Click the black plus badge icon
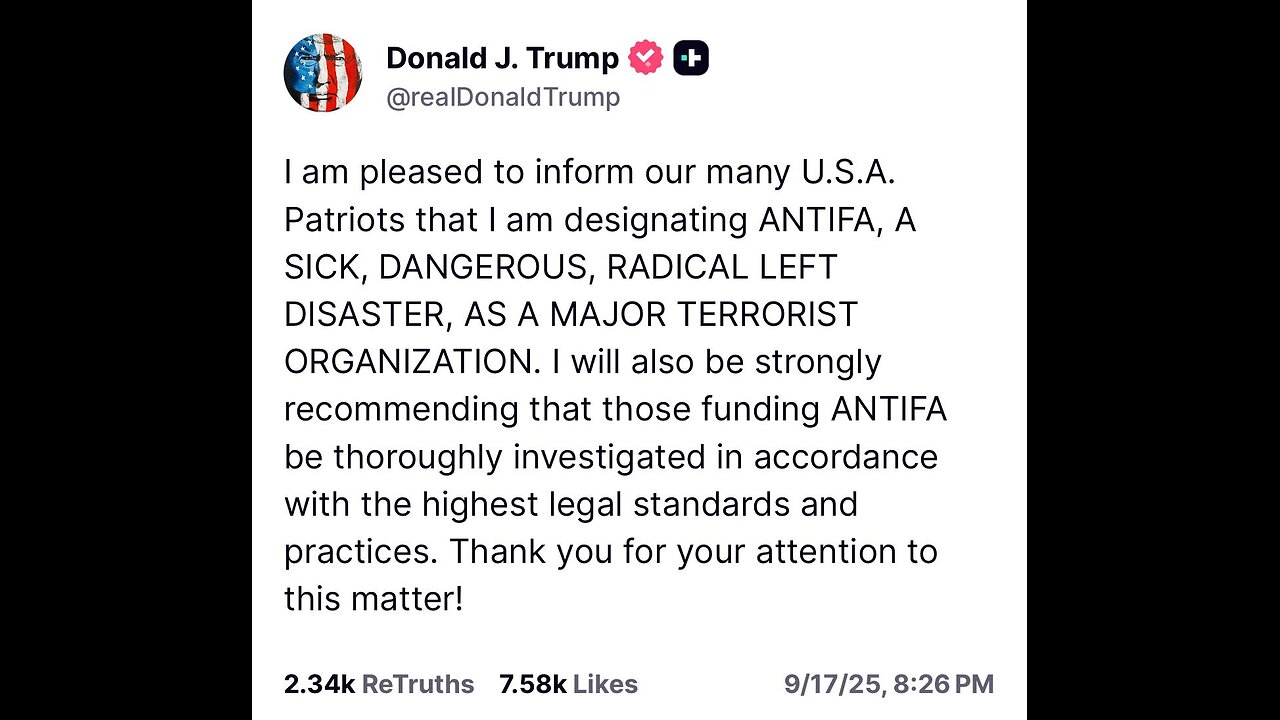 tap(691, 58)
